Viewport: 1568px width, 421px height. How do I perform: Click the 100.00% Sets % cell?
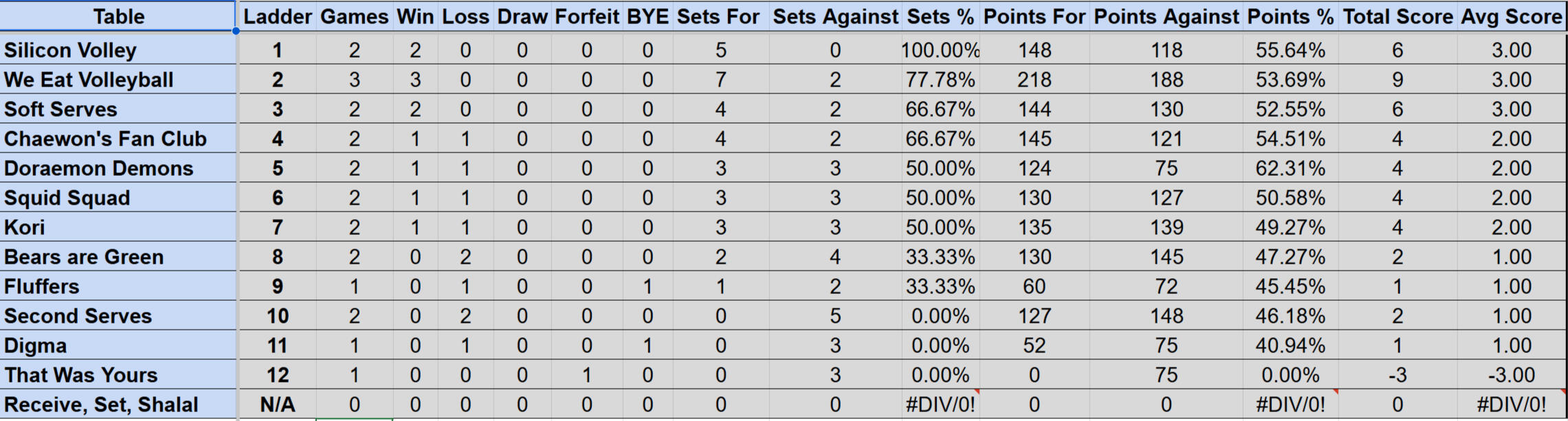click(x=940, y=50)
